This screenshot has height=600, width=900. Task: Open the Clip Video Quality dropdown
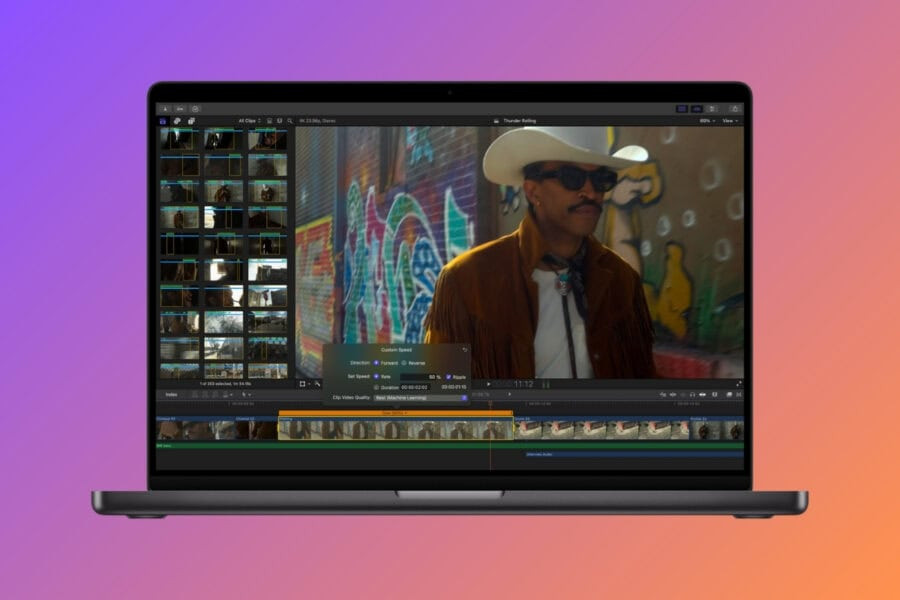click(x=421, y=398)
